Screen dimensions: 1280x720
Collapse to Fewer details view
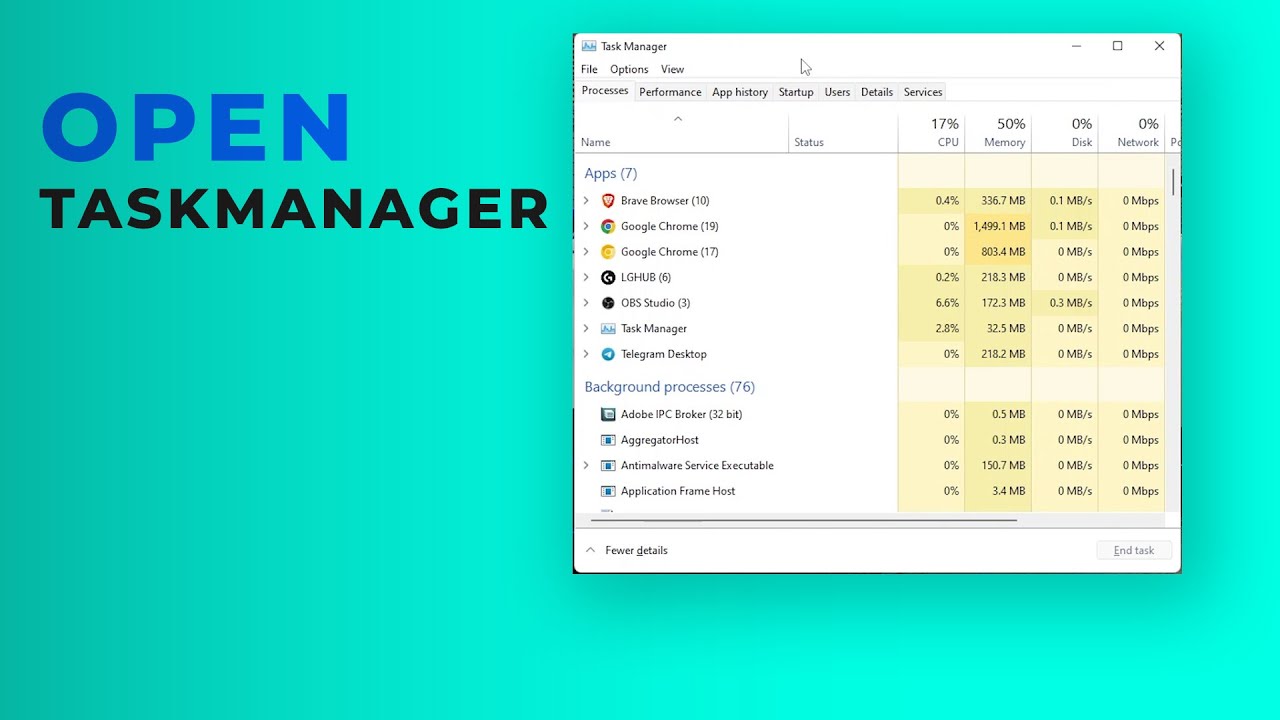[627, 550]
